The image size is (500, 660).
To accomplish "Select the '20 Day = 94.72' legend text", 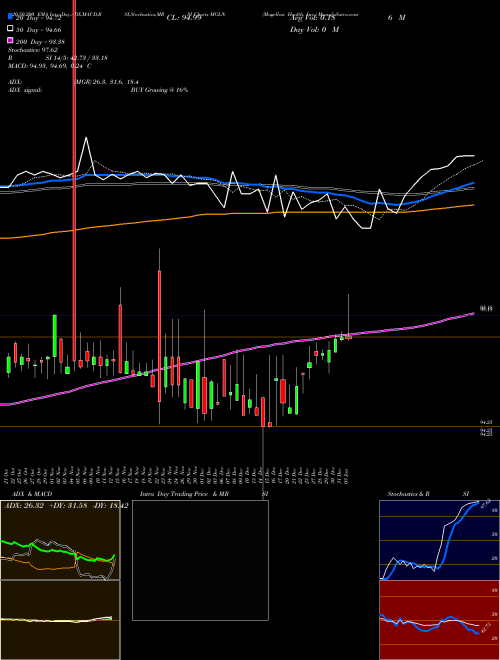I will click(38, 18).
